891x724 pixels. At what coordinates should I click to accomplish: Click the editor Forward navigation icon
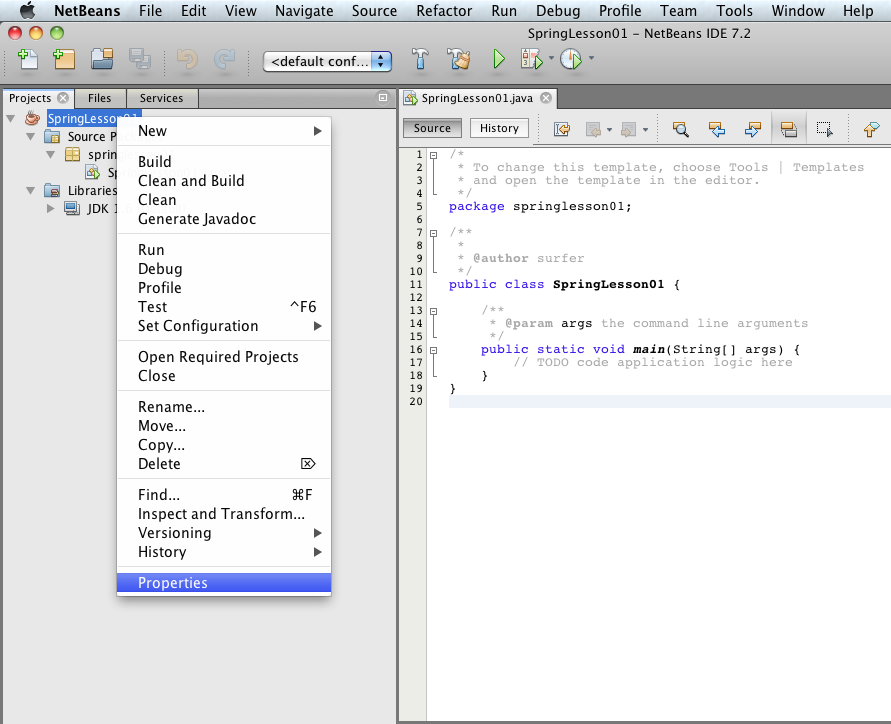tap(628, 130)
